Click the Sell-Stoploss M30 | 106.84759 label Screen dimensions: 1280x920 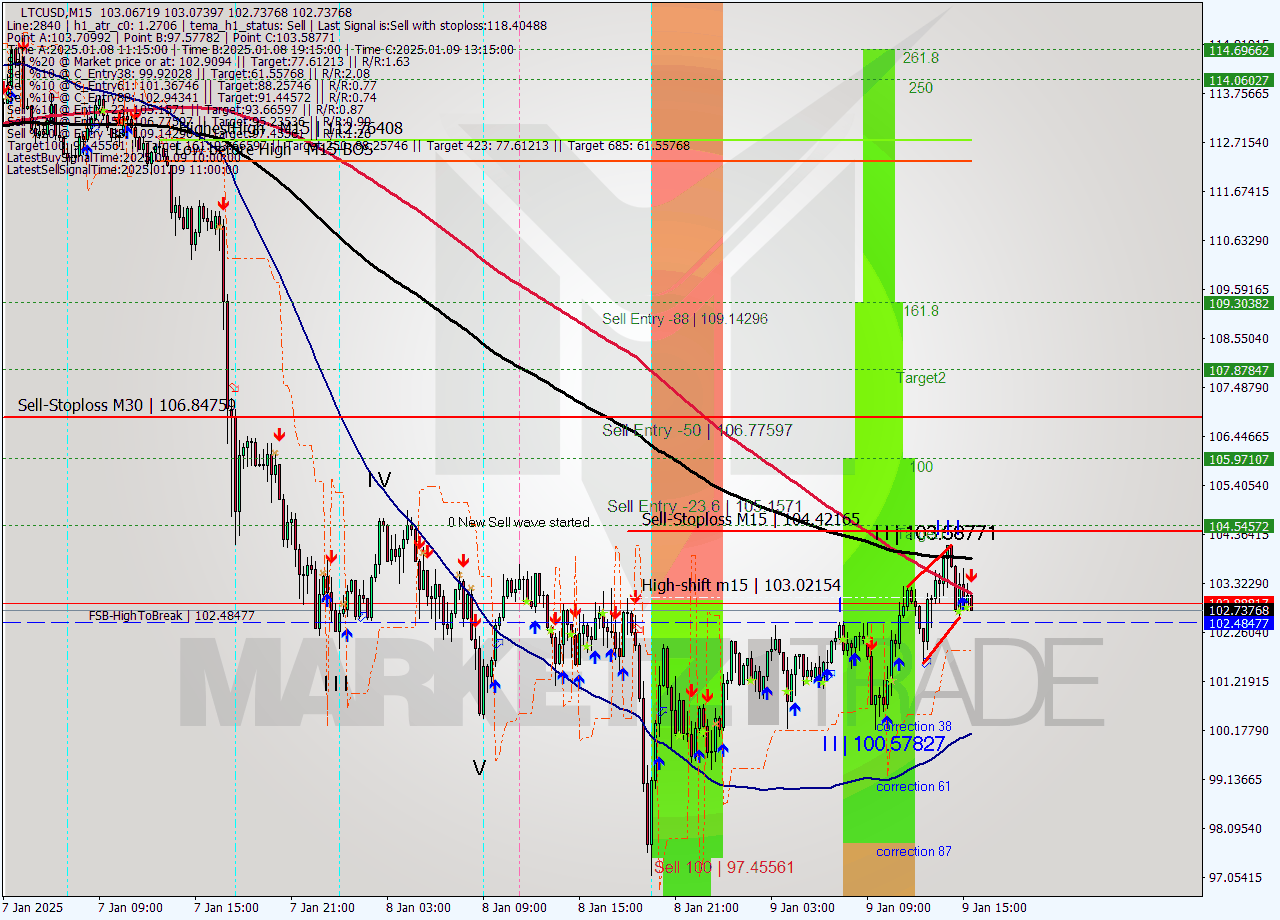tap(127, 405)
